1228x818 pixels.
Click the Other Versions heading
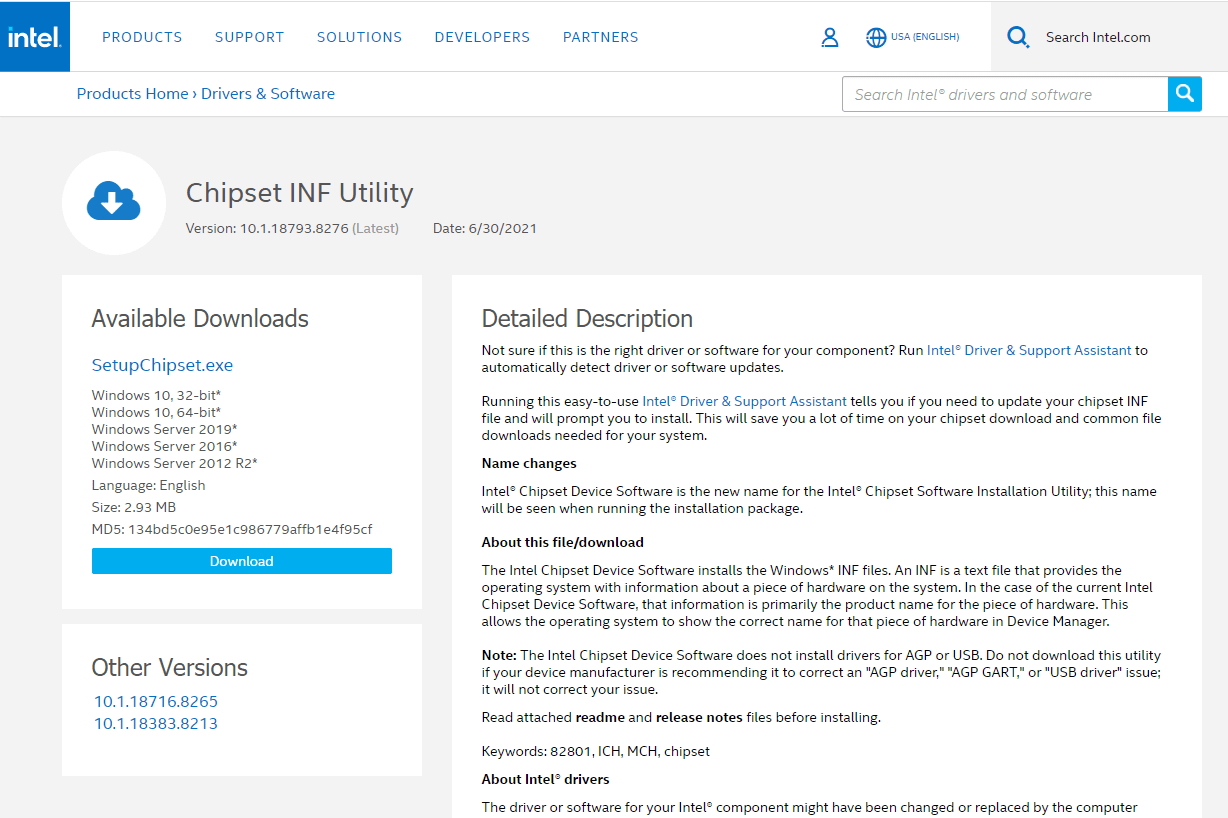coord(170,667)
